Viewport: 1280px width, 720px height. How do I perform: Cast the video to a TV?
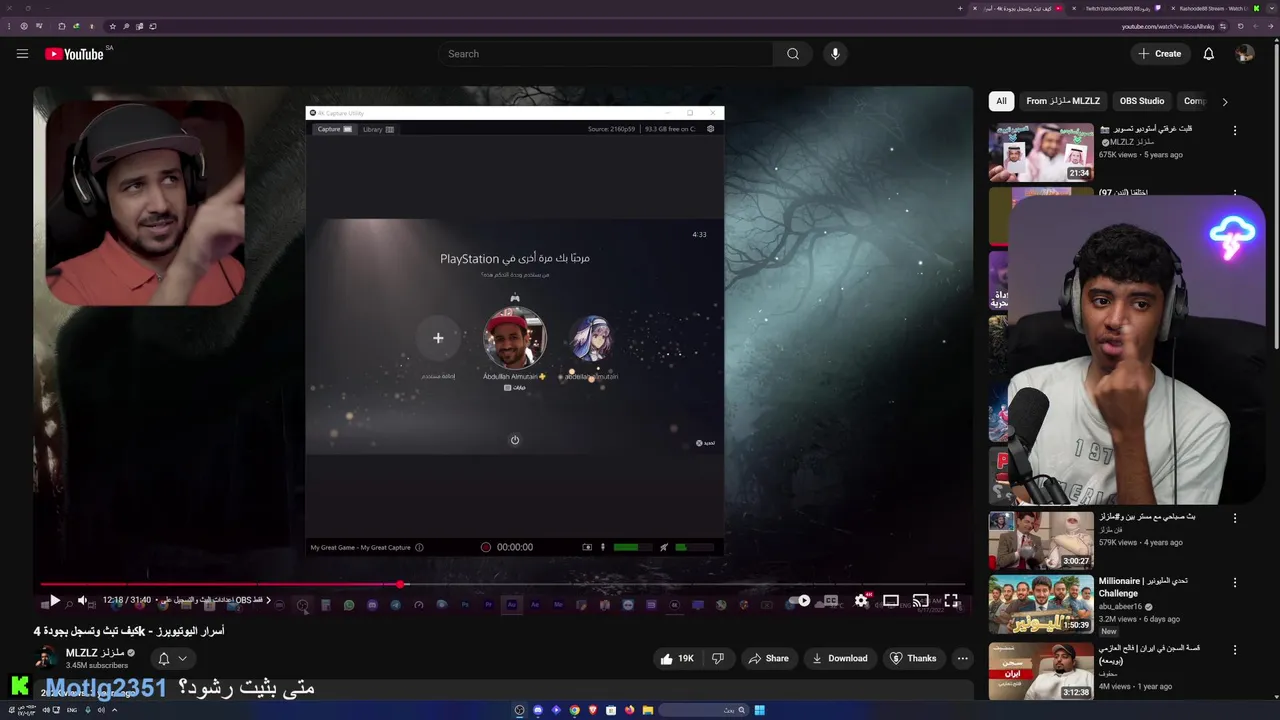920,601
